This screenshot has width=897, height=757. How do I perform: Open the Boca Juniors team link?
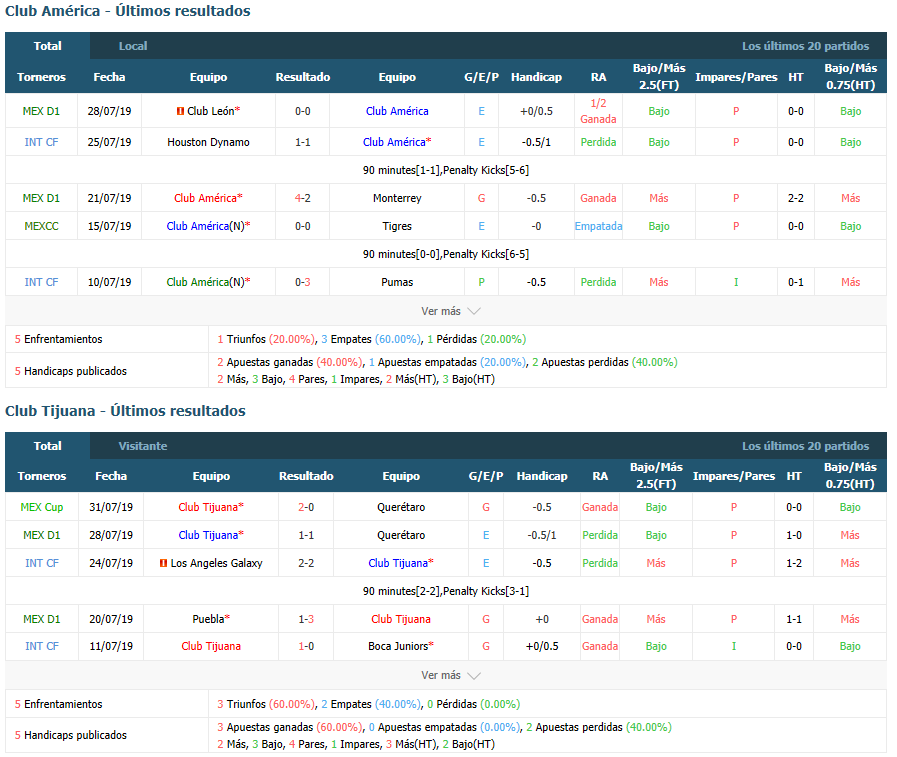coord(398,646)
